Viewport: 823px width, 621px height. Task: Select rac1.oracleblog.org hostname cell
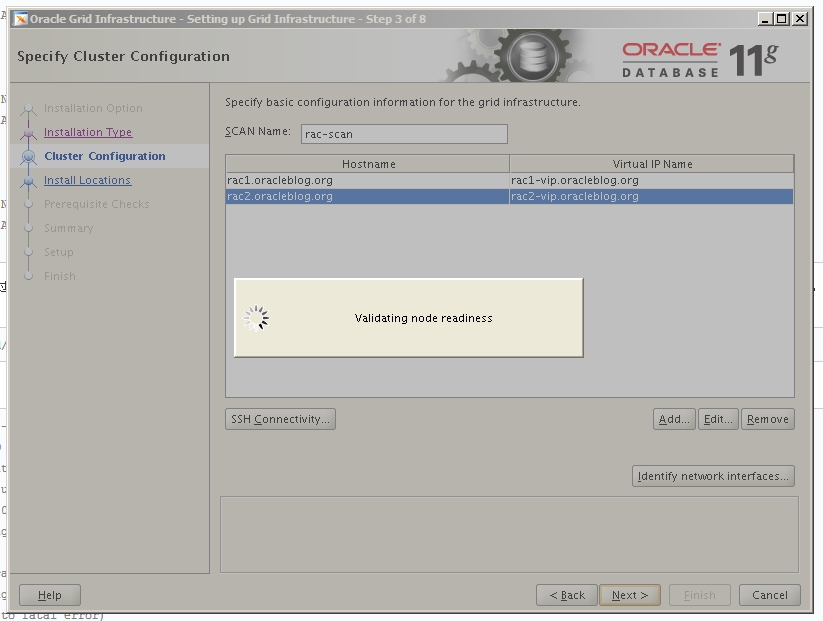pos(367,180)
